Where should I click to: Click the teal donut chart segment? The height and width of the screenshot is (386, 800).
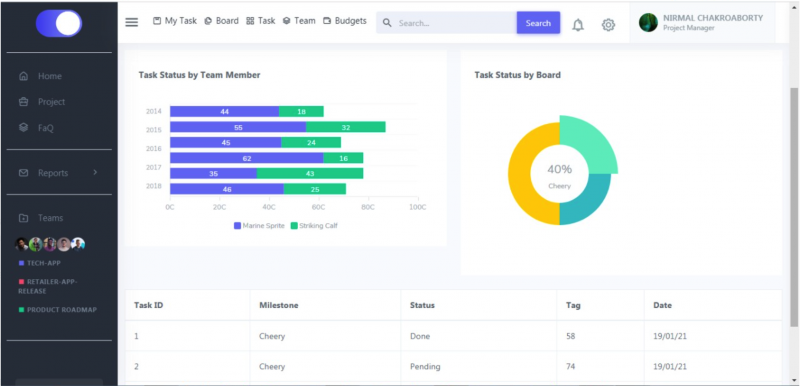point(589,201)
